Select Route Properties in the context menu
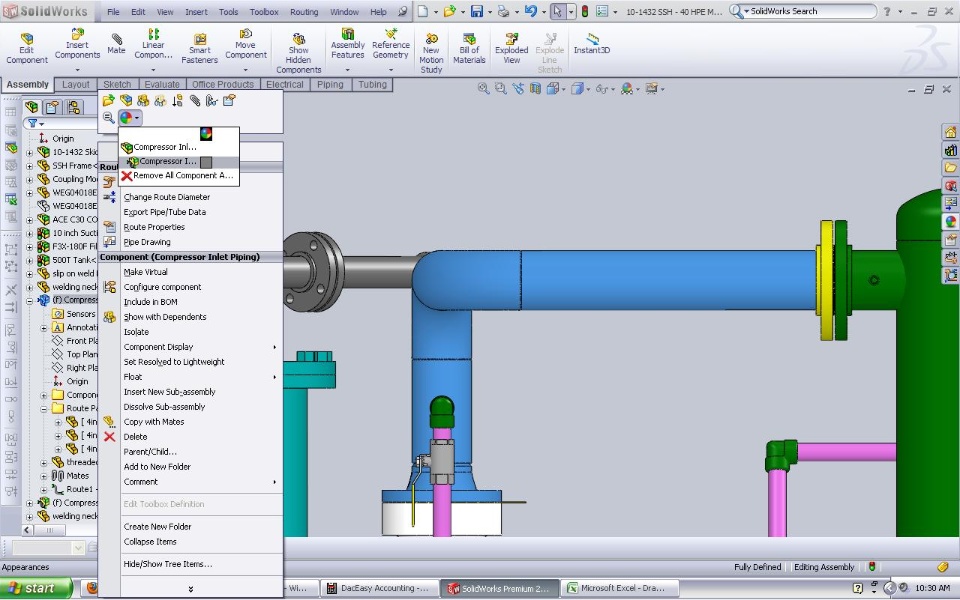 coord(154,227)
